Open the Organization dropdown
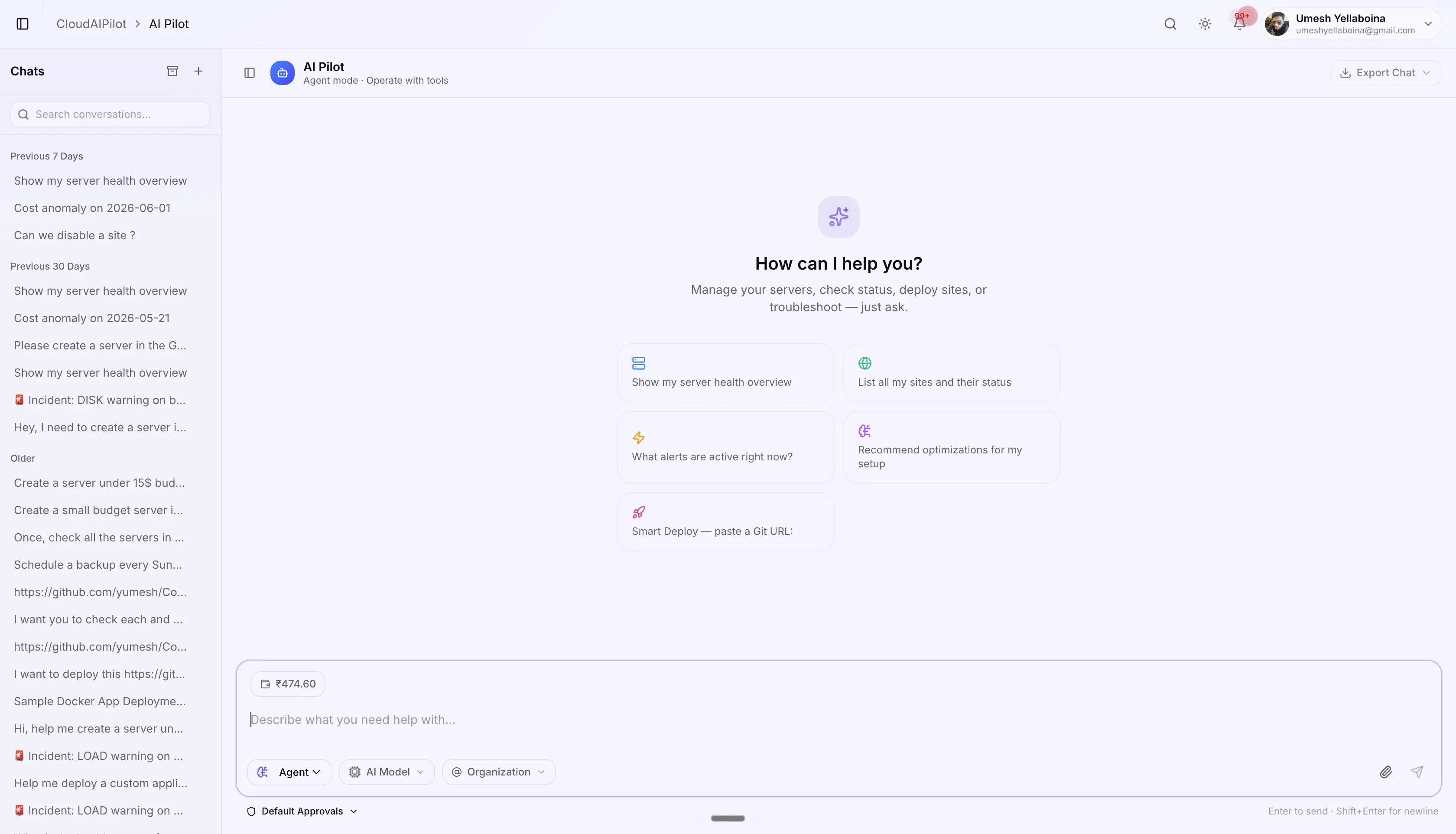This screenshot has height=834, width=1456. [499, 772]
